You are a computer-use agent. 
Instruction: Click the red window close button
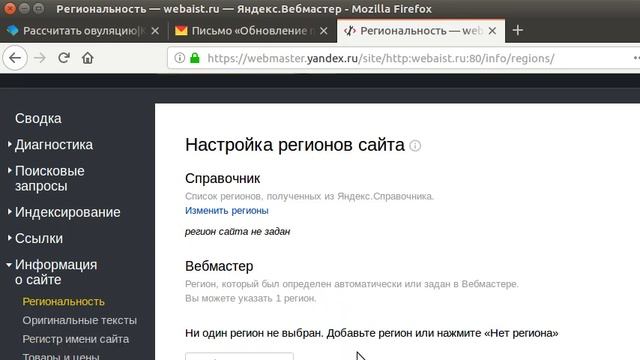click(9, 8)
